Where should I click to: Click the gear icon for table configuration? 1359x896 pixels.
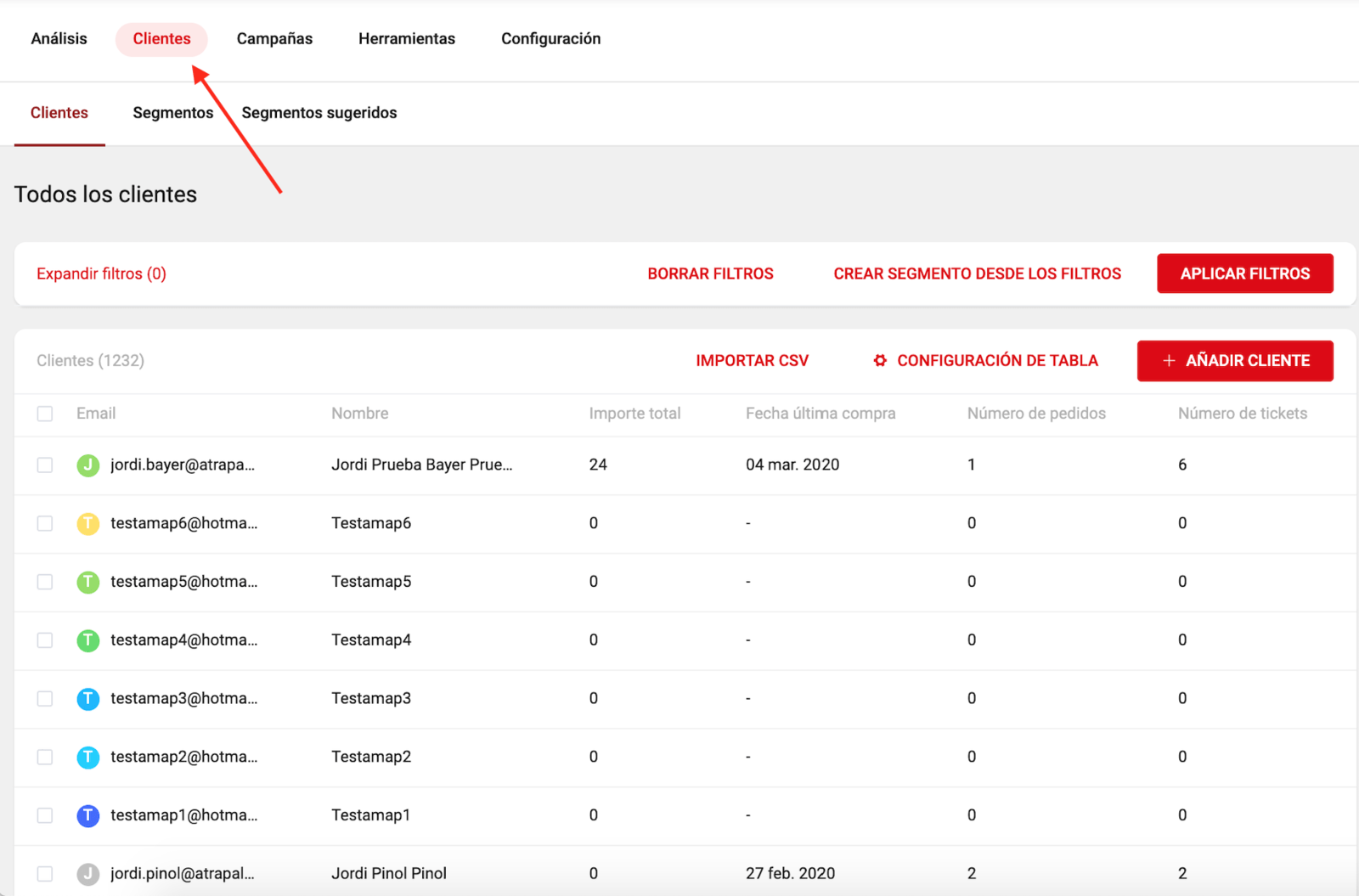point(880,361)
